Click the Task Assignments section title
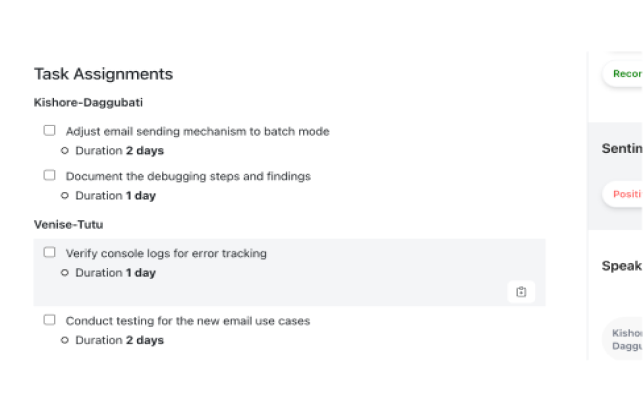 point(103,74)
